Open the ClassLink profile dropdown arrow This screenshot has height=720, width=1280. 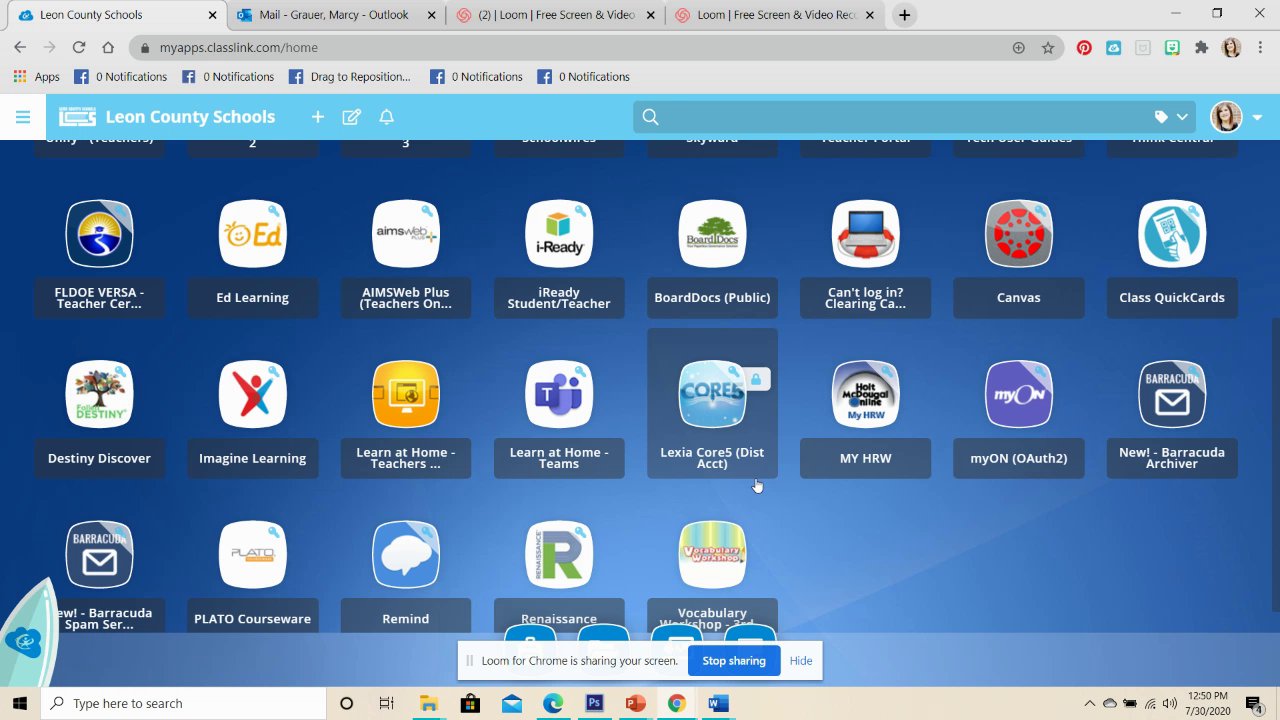1258,117
